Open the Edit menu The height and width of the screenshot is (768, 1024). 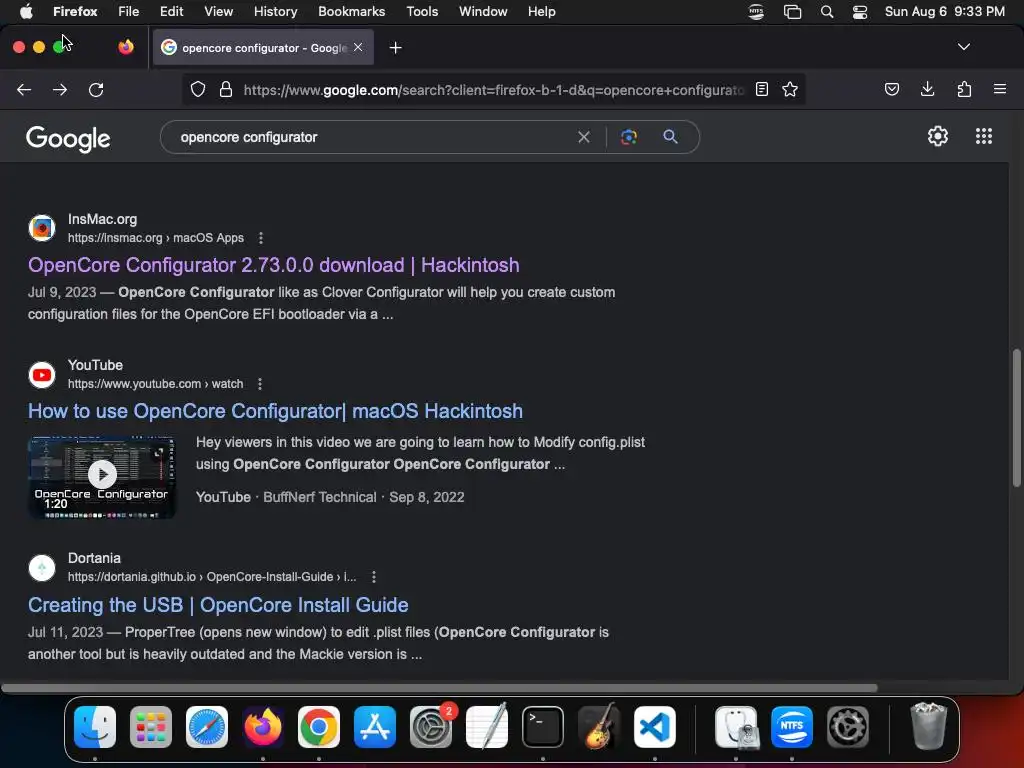[x=171, y=12]
